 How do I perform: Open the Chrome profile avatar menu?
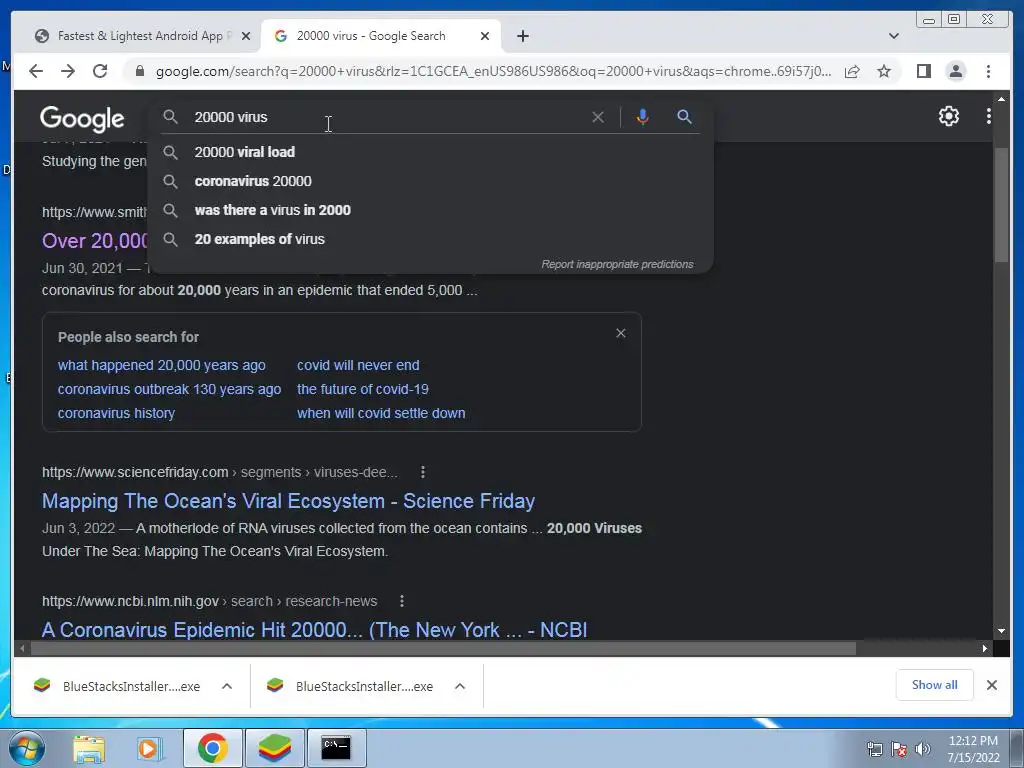click(x=956, y=71)
